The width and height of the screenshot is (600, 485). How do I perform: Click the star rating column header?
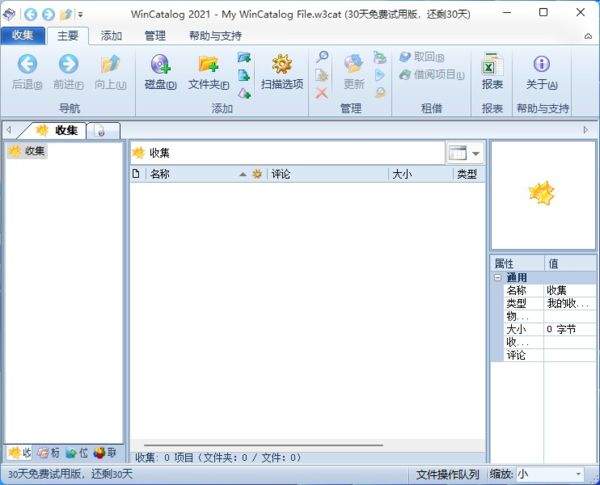click(x=258, y=174)
